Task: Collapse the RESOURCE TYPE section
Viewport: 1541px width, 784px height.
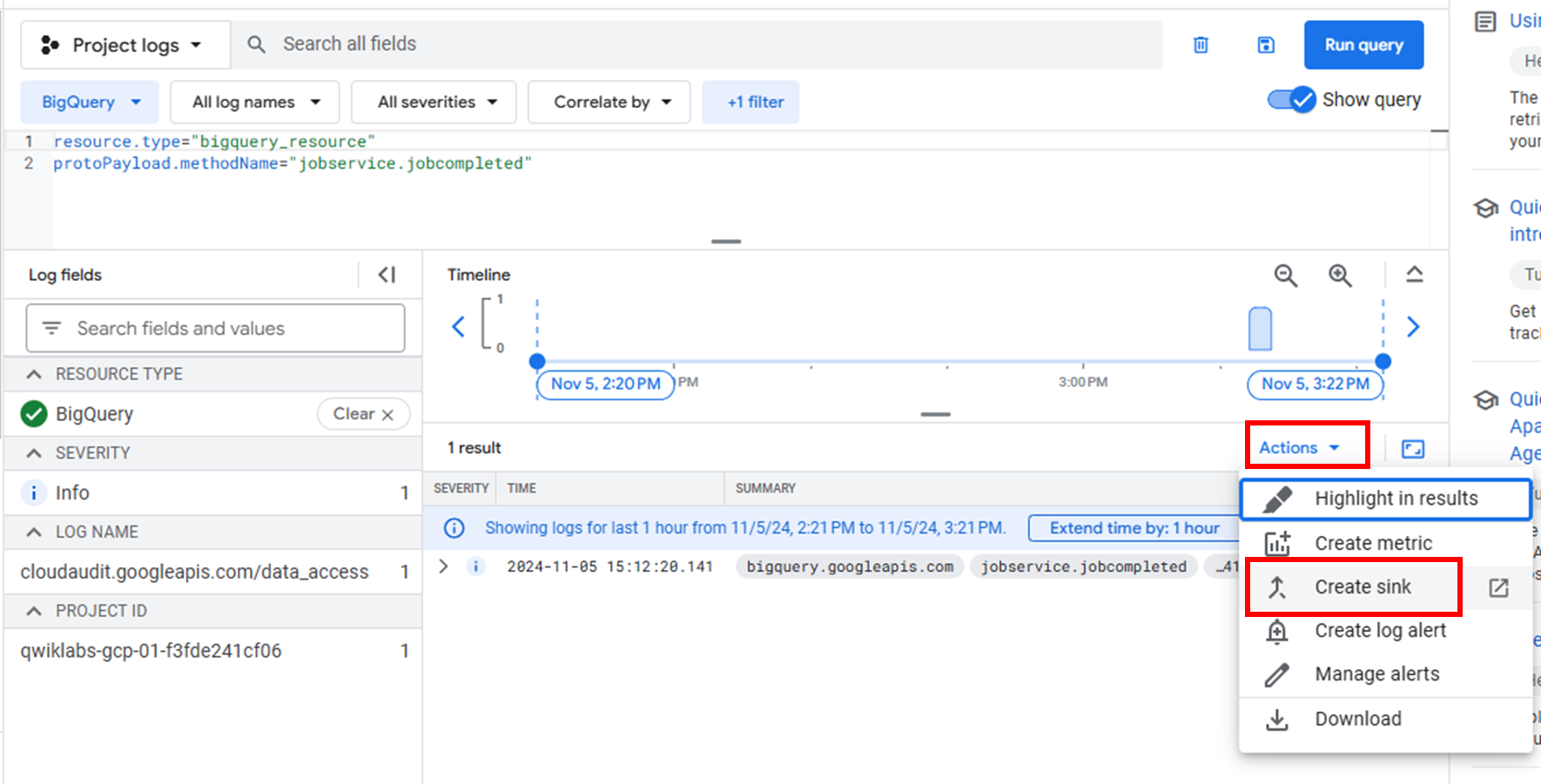Action: pos(34,374)
